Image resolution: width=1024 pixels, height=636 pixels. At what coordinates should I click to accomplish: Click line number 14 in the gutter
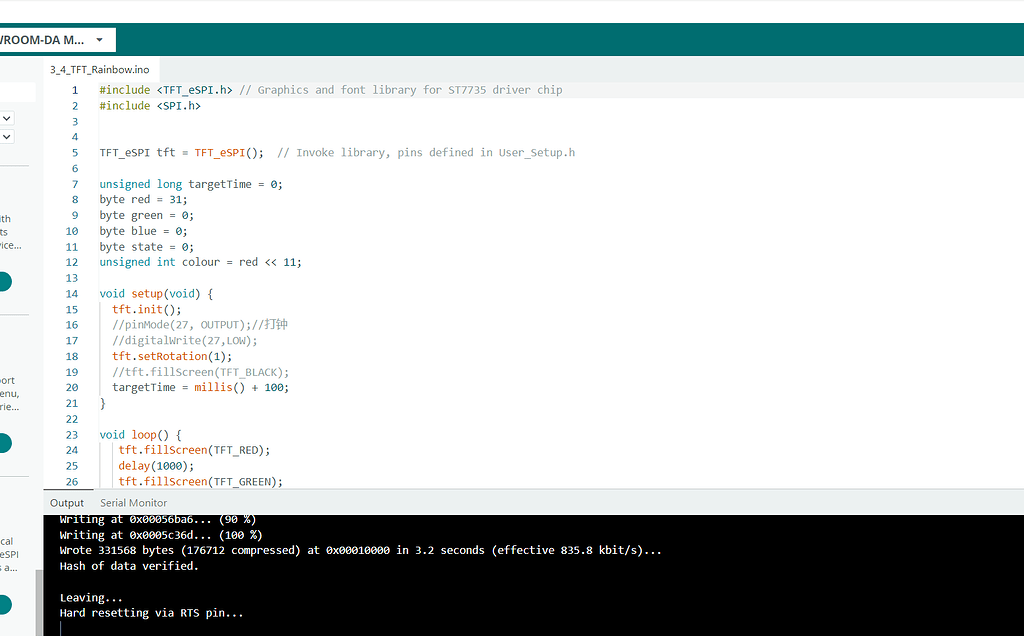tap(71, 293)
